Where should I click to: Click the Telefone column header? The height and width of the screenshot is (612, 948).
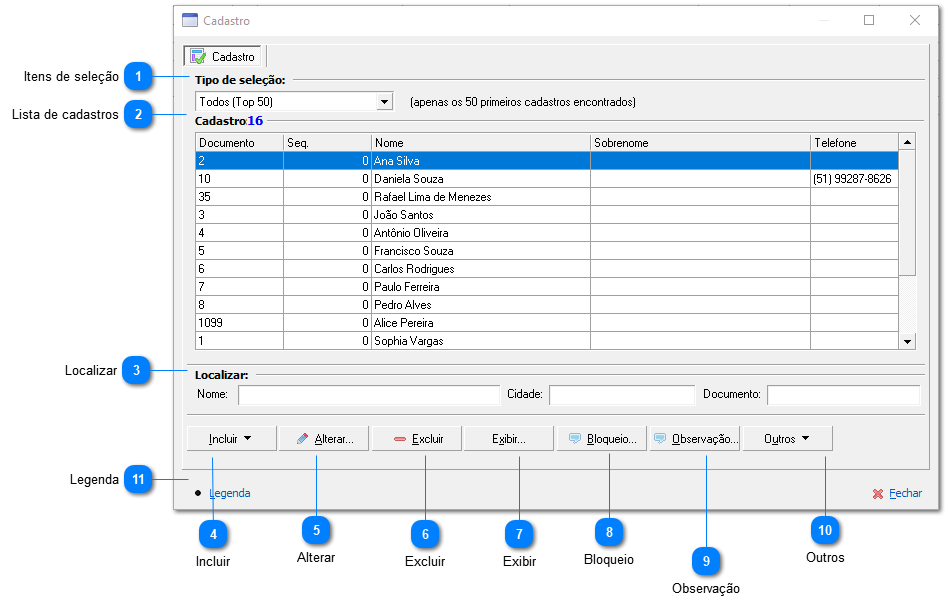(x=854, y=143)
